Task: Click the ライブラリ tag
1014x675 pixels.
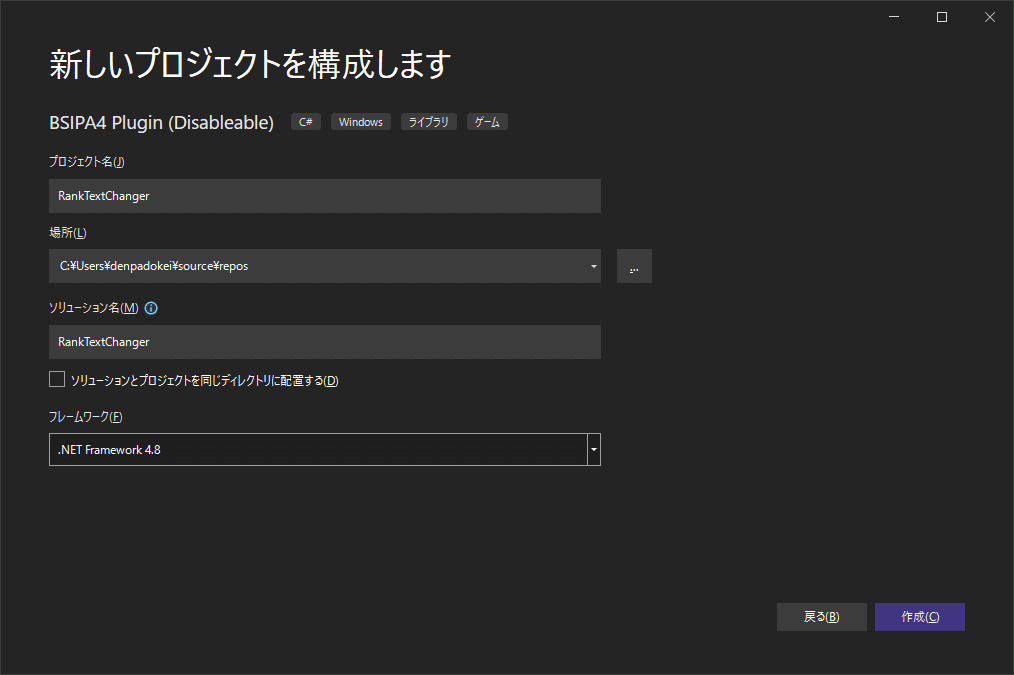Action: coord(429,122)
